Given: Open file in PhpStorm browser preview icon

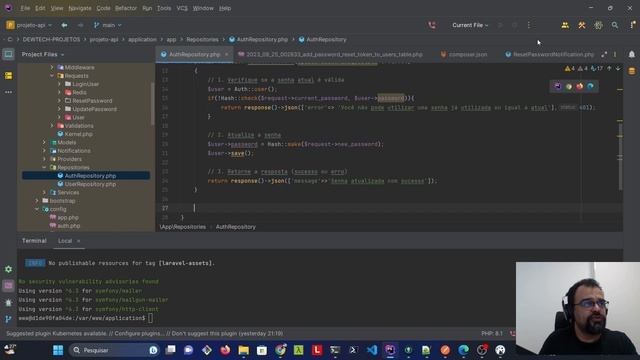Looking at the screenshot, I should (x=558, y=87).
